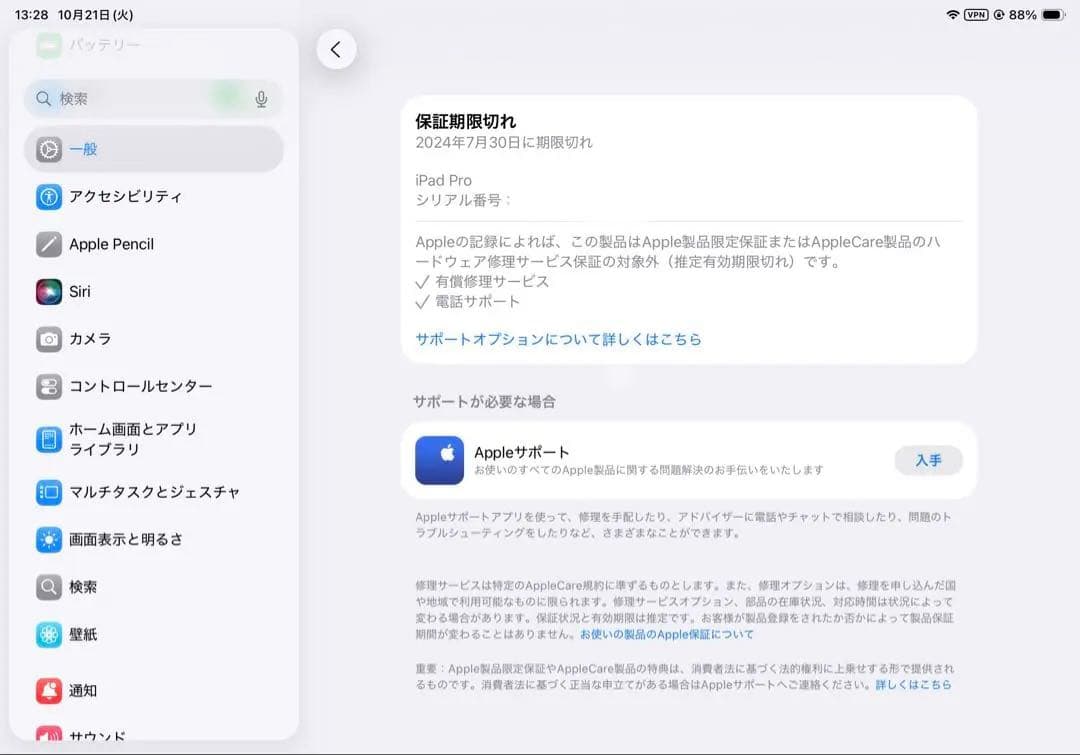This screenshot has width=1080, height=755.
Task: Open the Apple サポート app icon
Action: pos(439,461)
